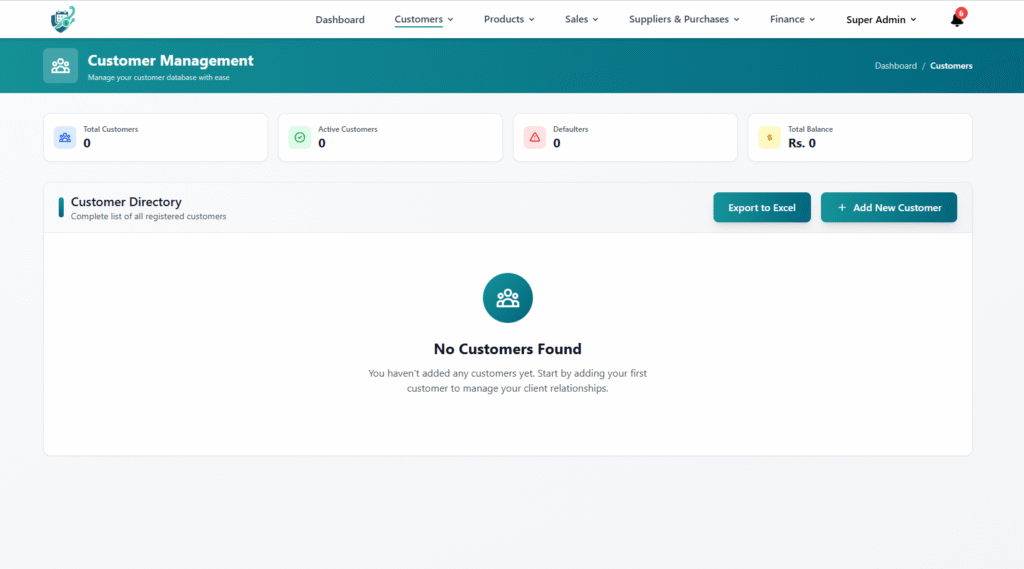Click the Customers breadcrumb item
Image resolution: width=1024 pixels, height=569 pixels.
click(x=951, y=66)
